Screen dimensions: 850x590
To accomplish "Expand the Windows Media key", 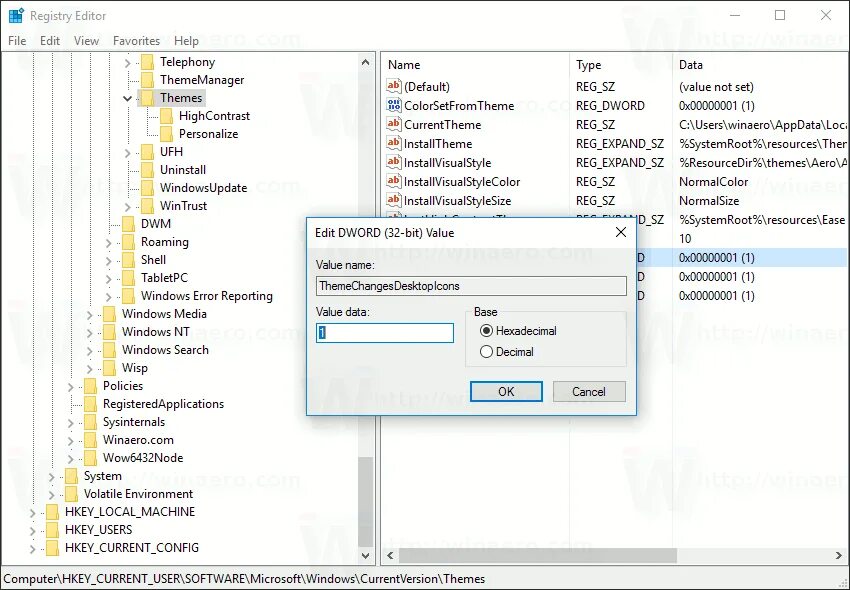I will [x=89, y=315].
